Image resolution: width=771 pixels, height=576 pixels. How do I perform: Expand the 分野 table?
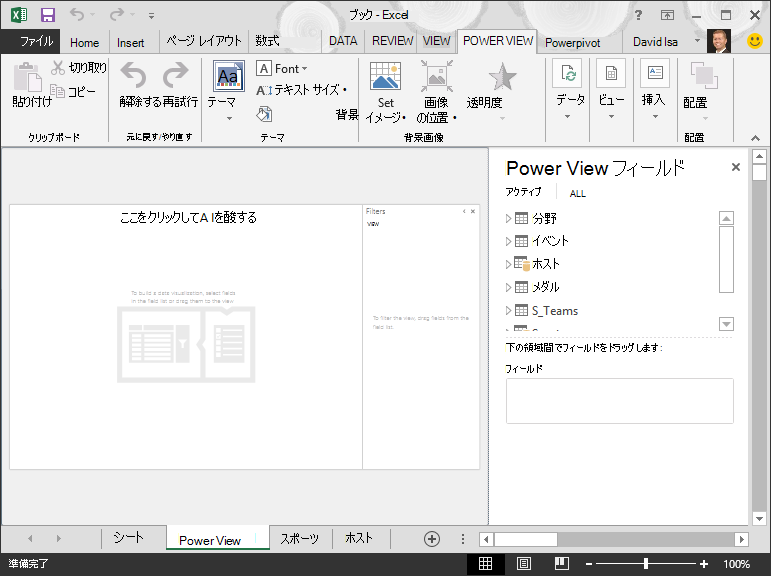pyautogui.click(x=508, y=218)
